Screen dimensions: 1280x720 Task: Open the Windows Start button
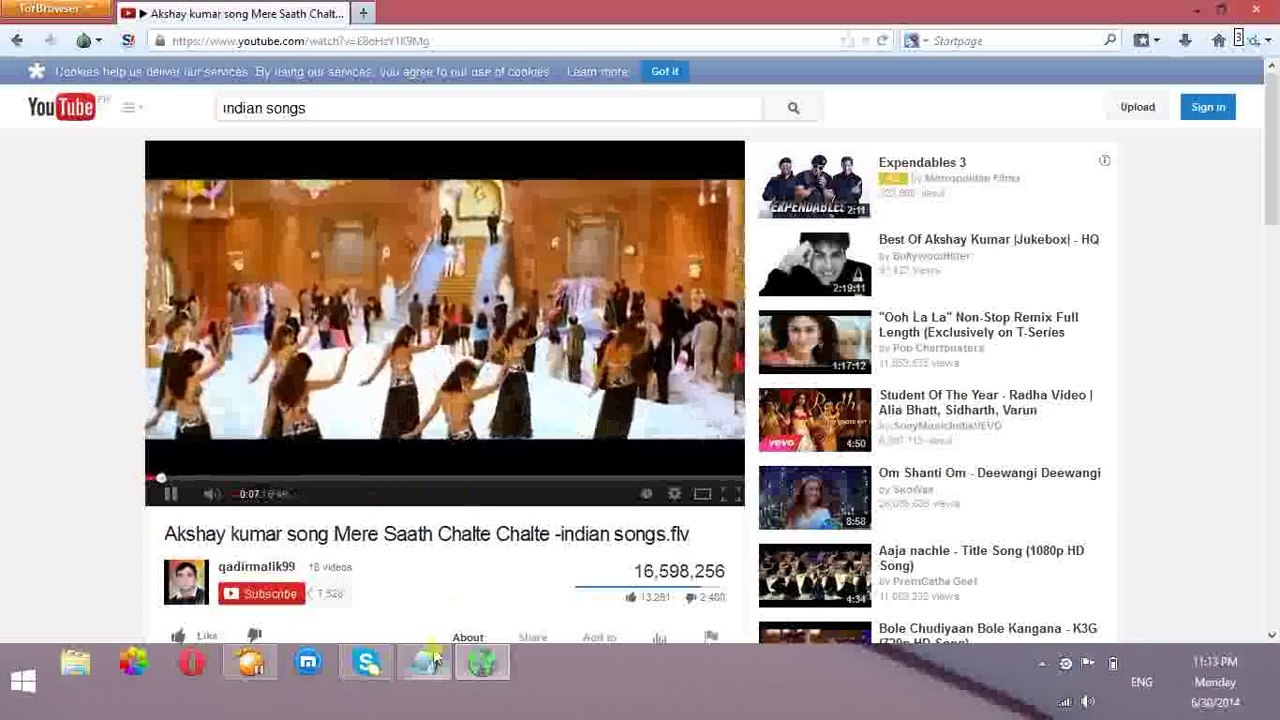[23, 682]
